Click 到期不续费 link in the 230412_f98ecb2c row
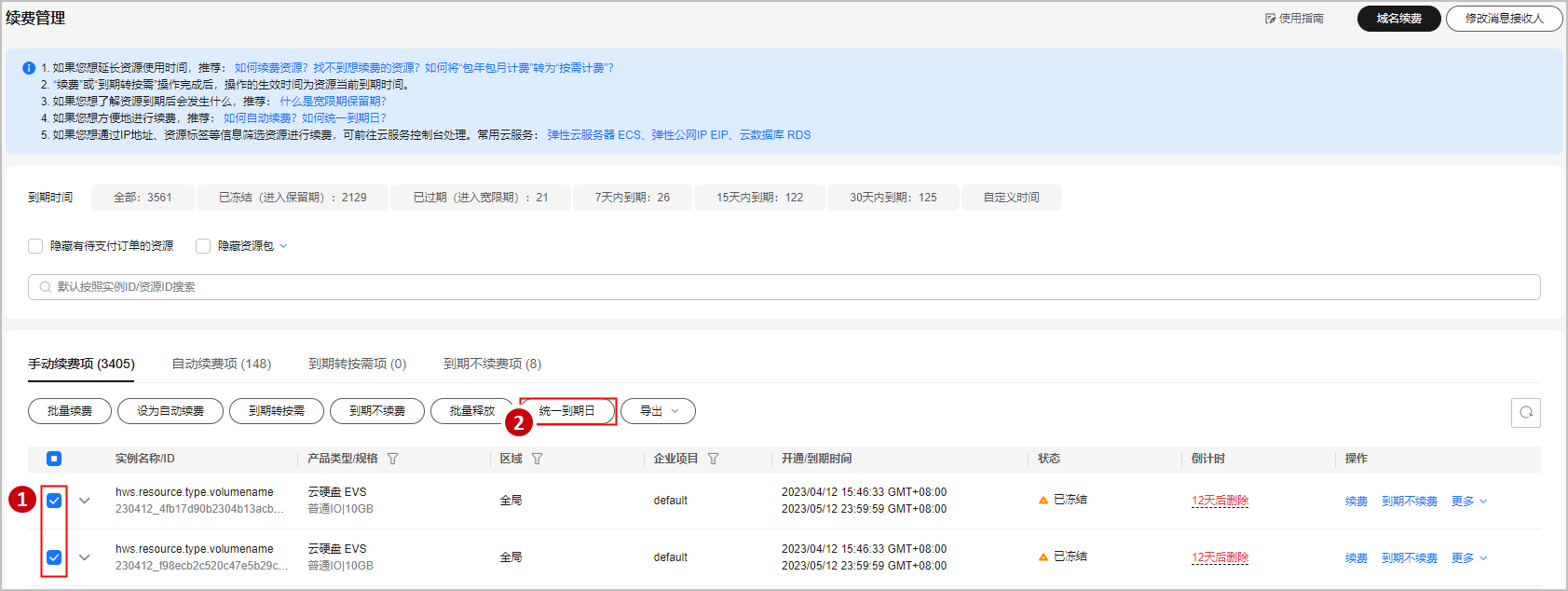This screenshot has height=591, width=1568. (x=1410, y=558)
